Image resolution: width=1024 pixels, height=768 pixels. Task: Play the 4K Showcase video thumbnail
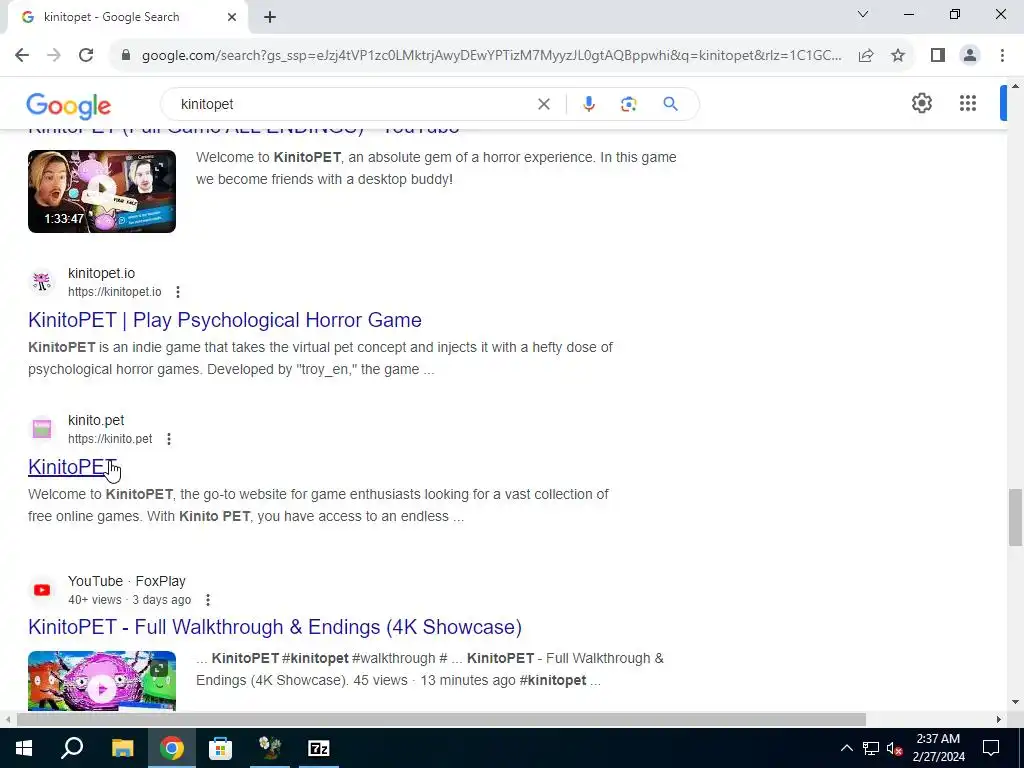click(102, 680)
